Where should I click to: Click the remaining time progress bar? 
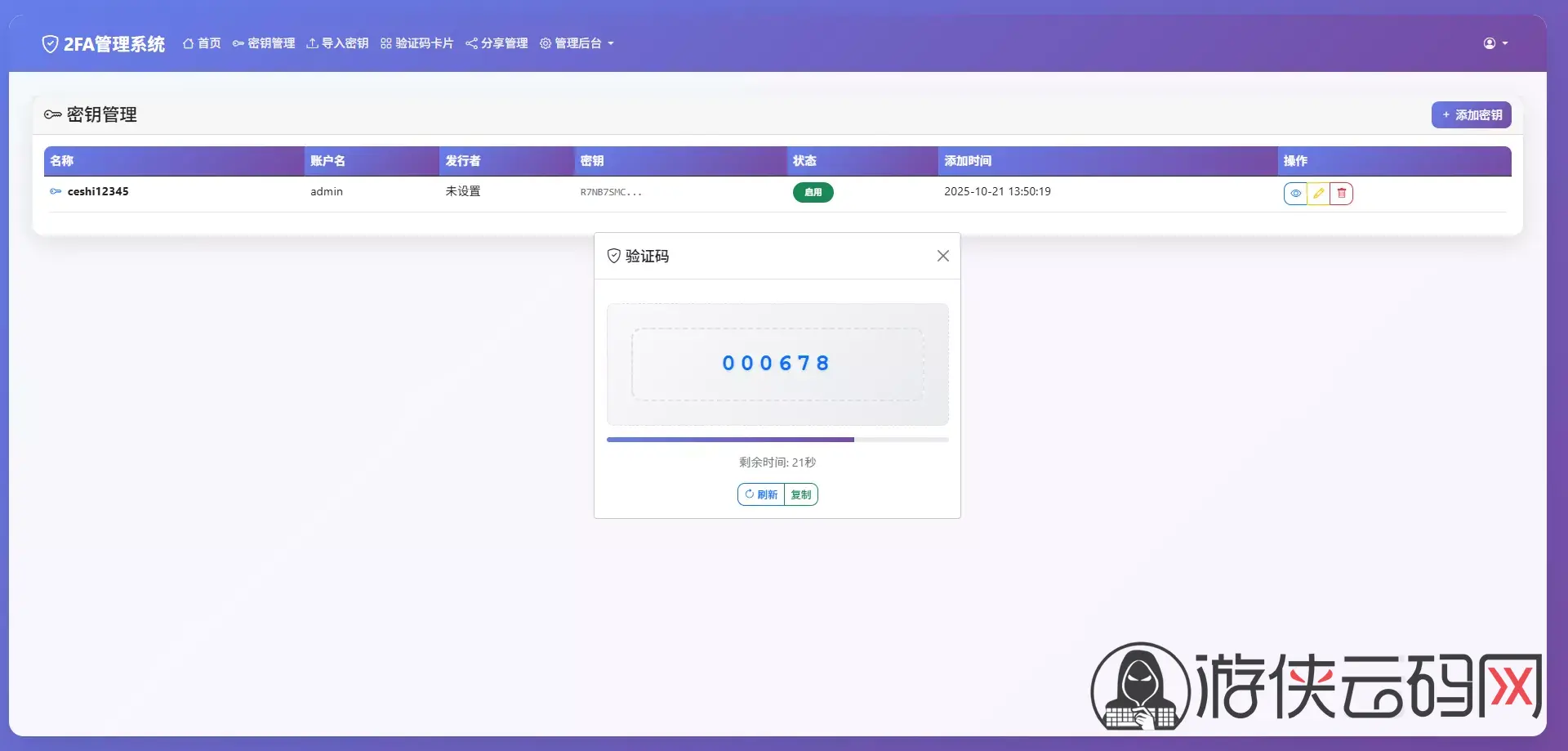(x=777, y=440)
